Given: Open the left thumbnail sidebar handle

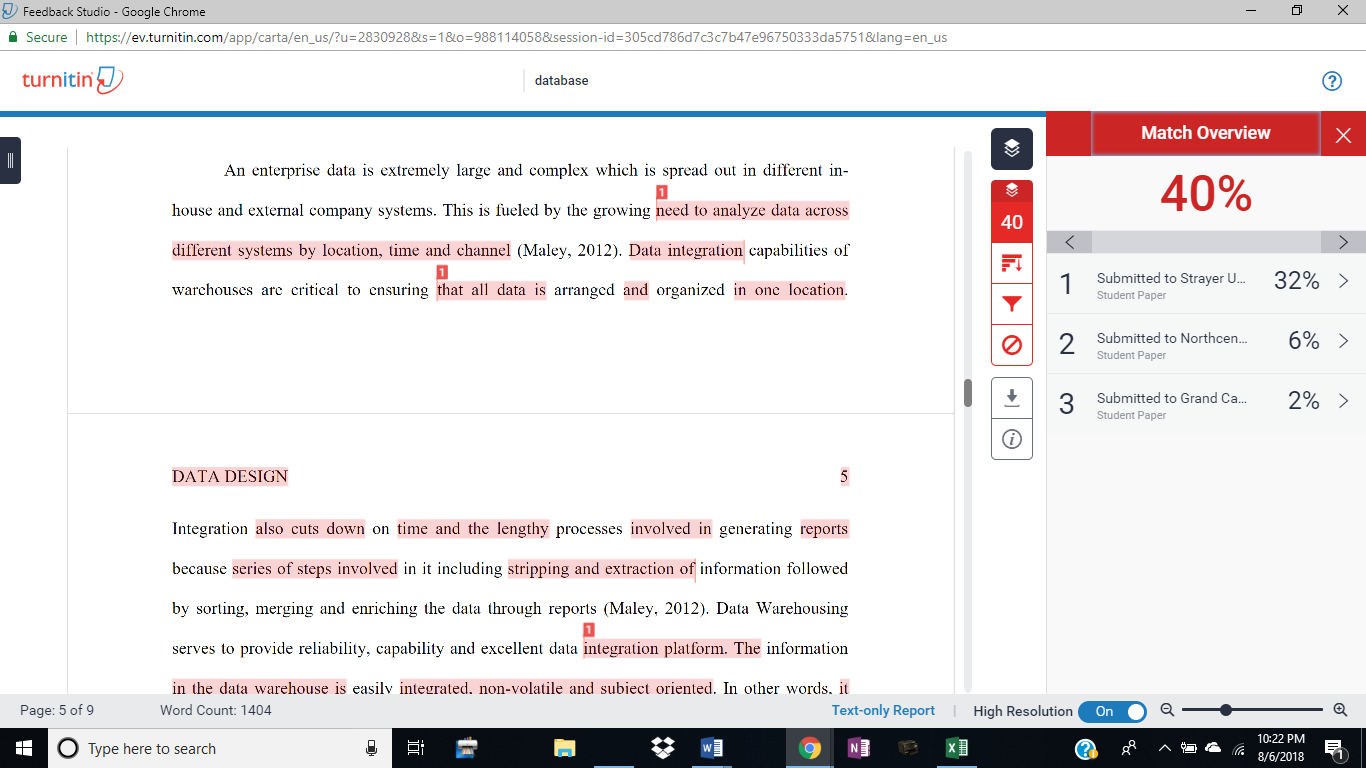Looking at the screenshot, I should click(10, 160).
